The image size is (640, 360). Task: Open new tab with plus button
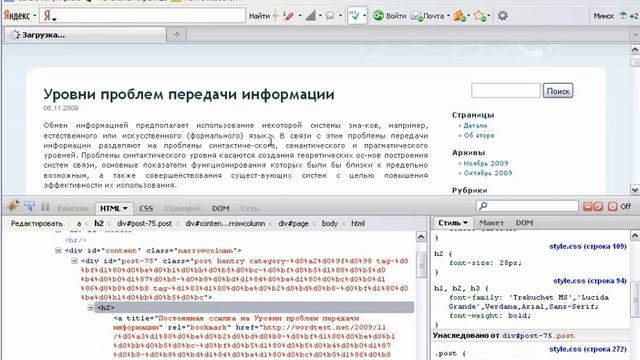[x=176, y=35]
